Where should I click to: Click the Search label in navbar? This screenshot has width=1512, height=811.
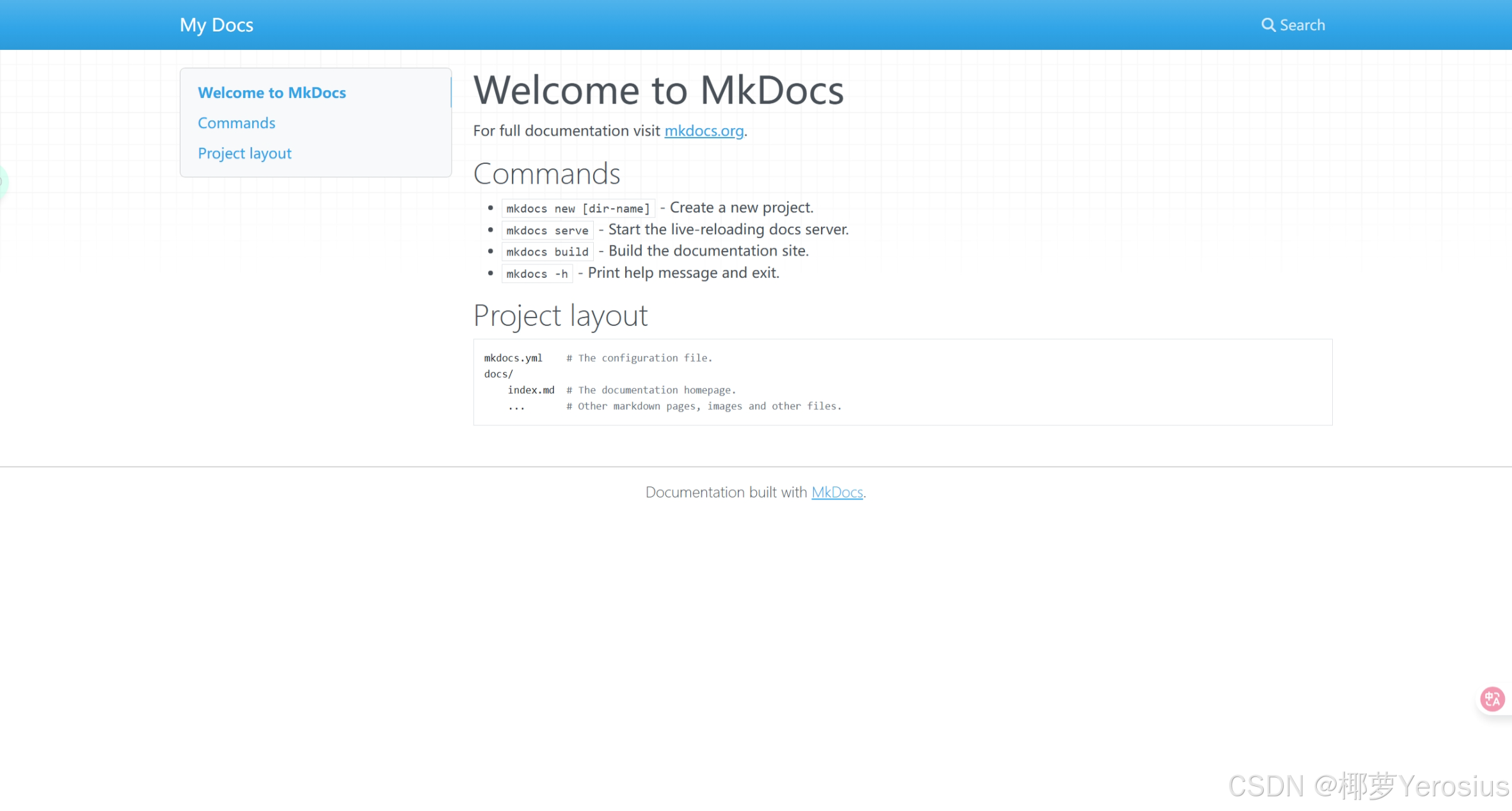coord(1302,25)
